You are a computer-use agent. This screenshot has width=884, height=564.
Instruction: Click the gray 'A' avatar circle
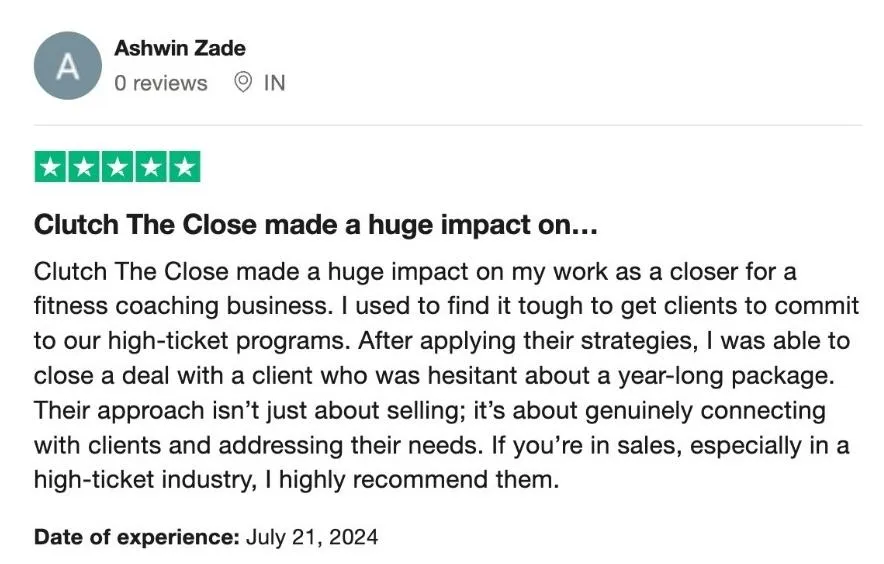(67, 65)
